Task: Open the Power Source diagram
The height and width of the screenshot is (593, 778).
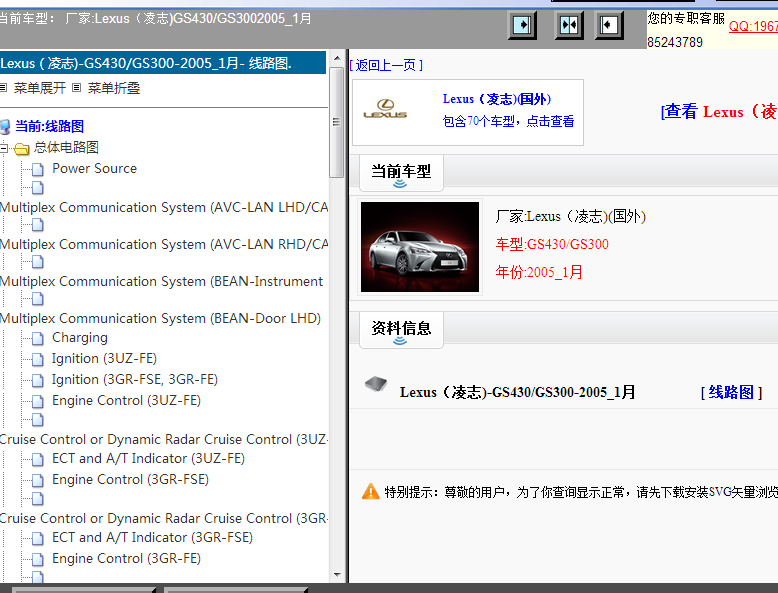Action: pyautogui.click(x=94, y=169)
